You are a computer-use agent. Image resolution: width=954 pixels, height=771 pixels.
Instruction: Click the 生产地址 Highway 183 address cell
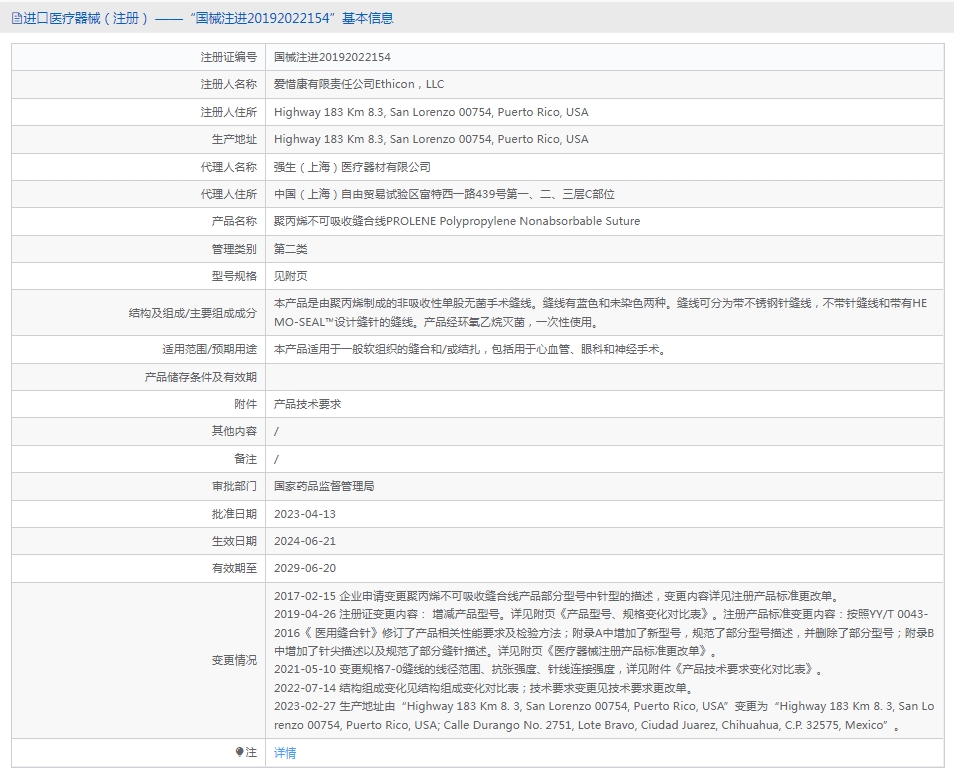431,139
